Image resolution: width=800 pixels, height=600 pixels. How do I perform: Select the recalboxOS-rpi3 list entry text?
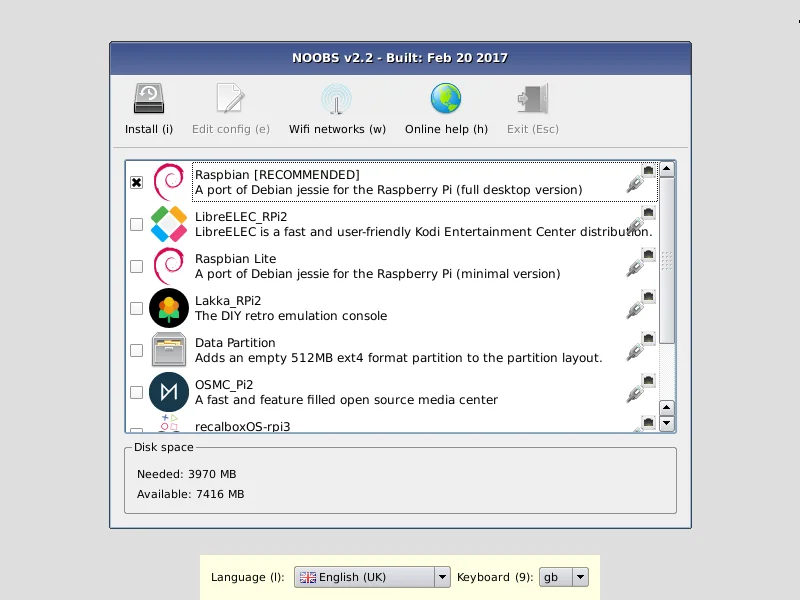click(242, 427)
